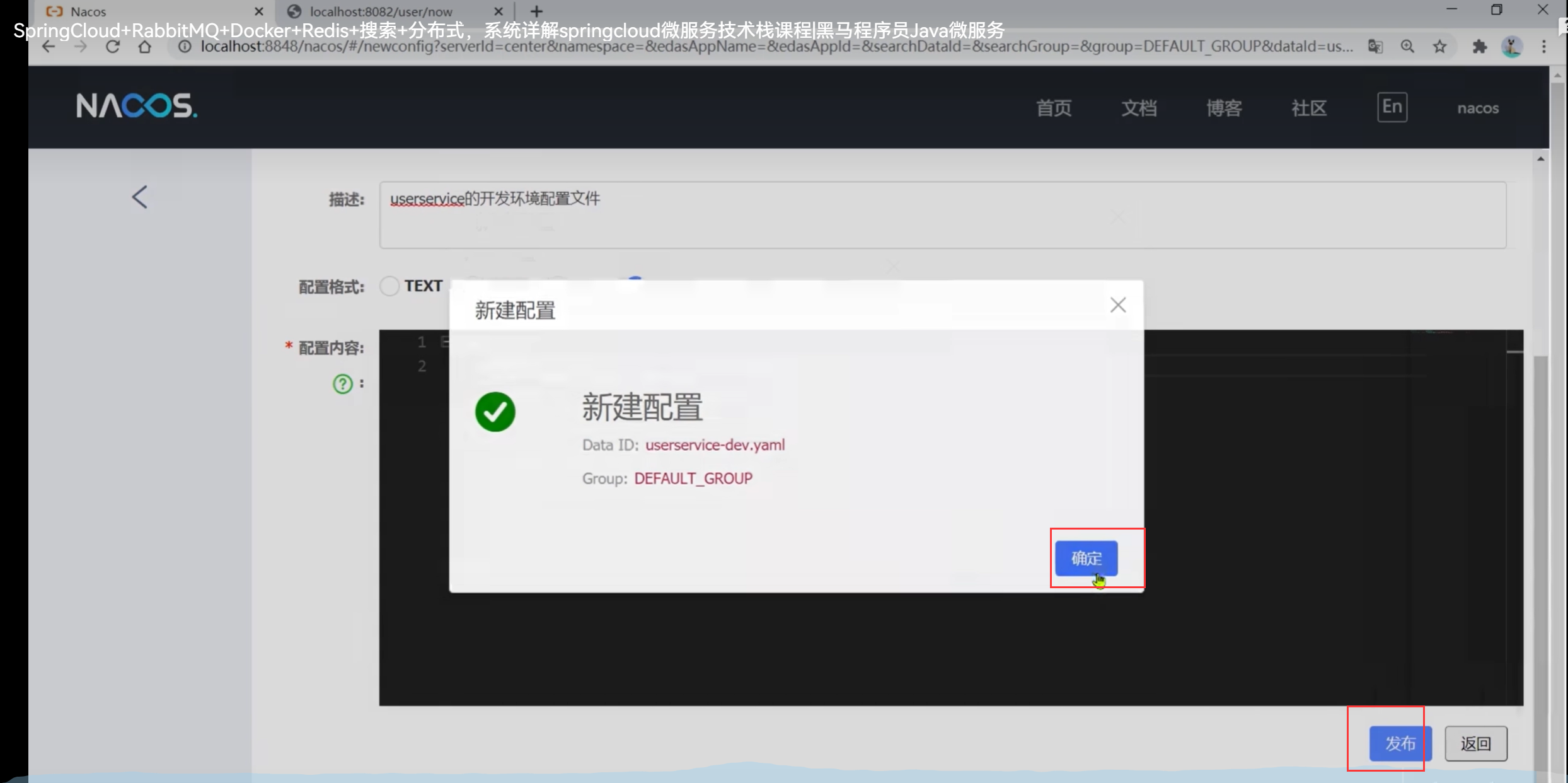
Task: Select the TEXT format radio button
Action: pos(389,286)
